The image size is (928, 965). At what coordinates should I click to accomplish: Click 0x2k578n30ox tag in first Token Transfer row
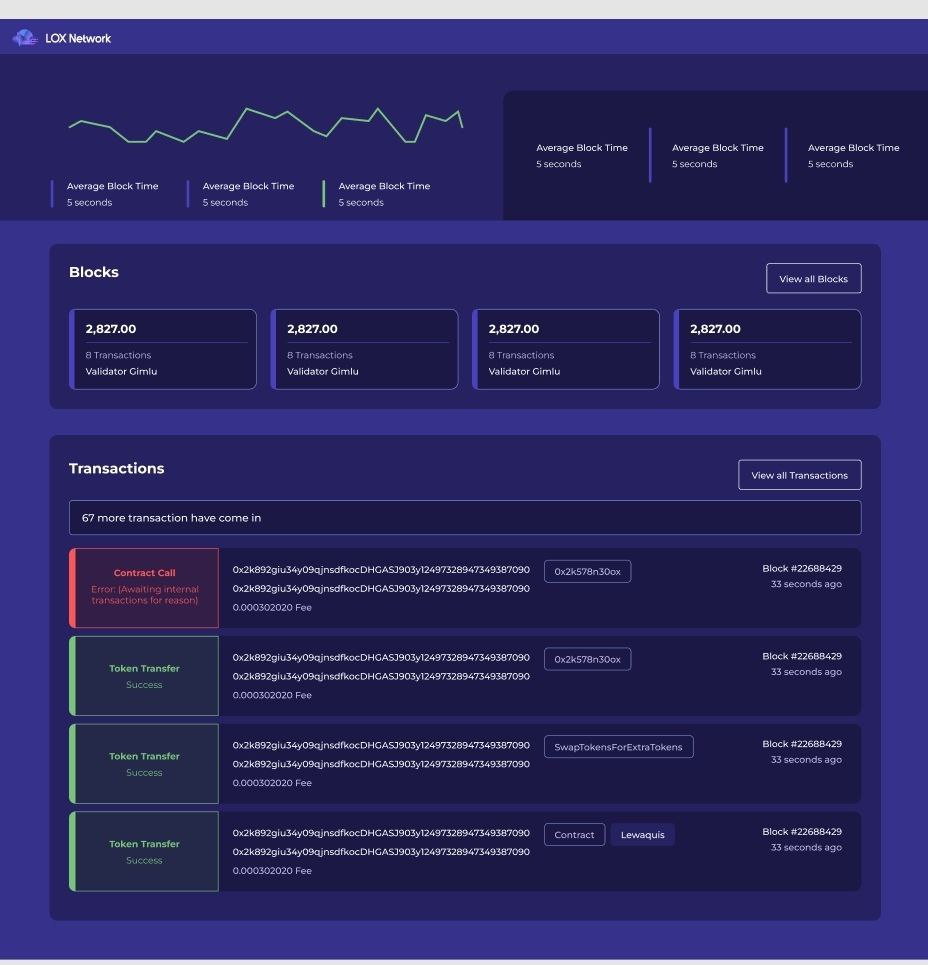click(x=587, y=659)
